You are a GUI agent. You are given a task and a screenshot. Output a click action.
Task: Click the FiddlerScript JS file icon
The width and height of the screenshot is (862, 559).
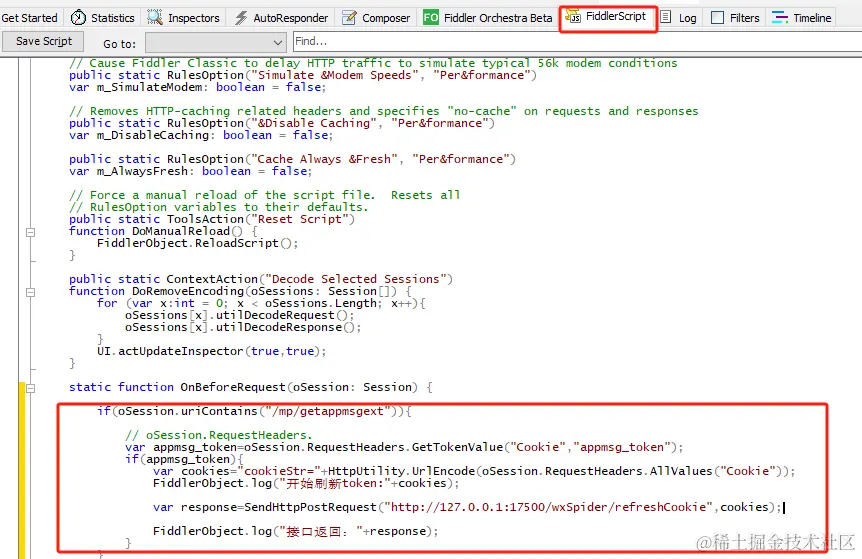coord(573,16)
